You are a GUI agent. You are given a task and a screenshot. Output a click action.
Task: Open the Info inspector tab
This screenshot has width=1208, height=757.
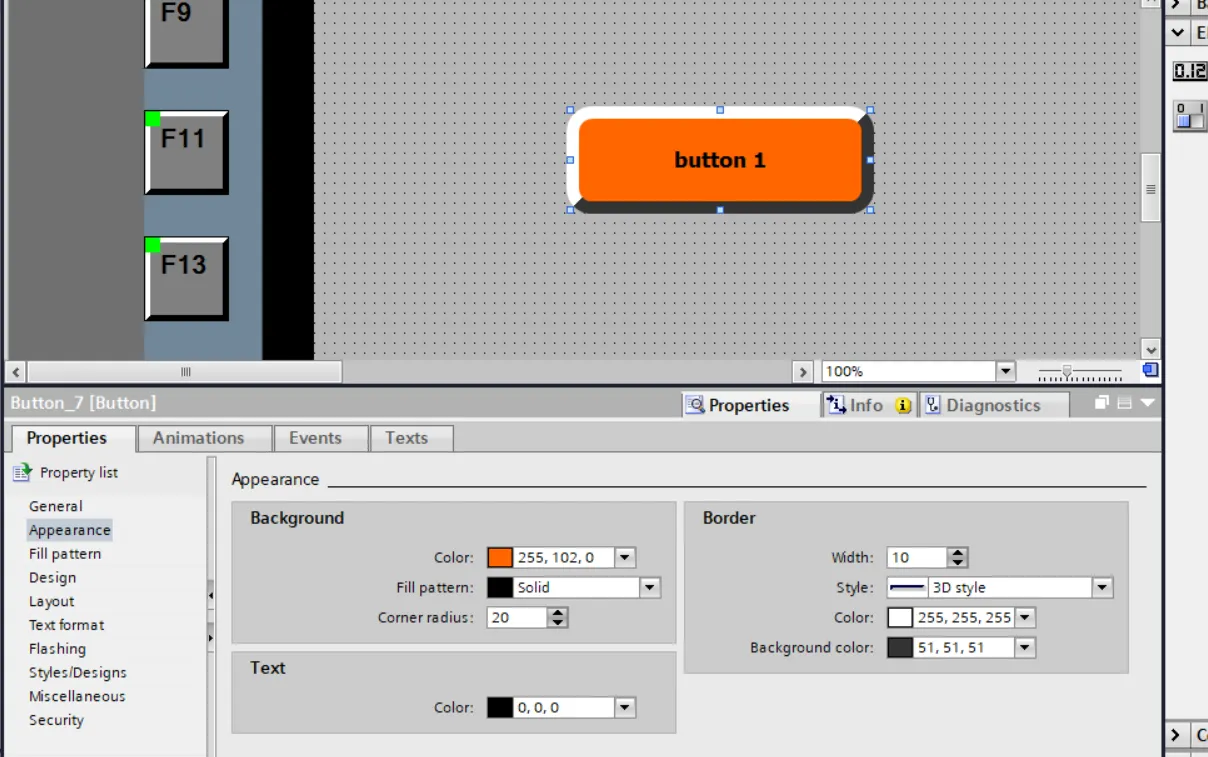tap(867, 405)
